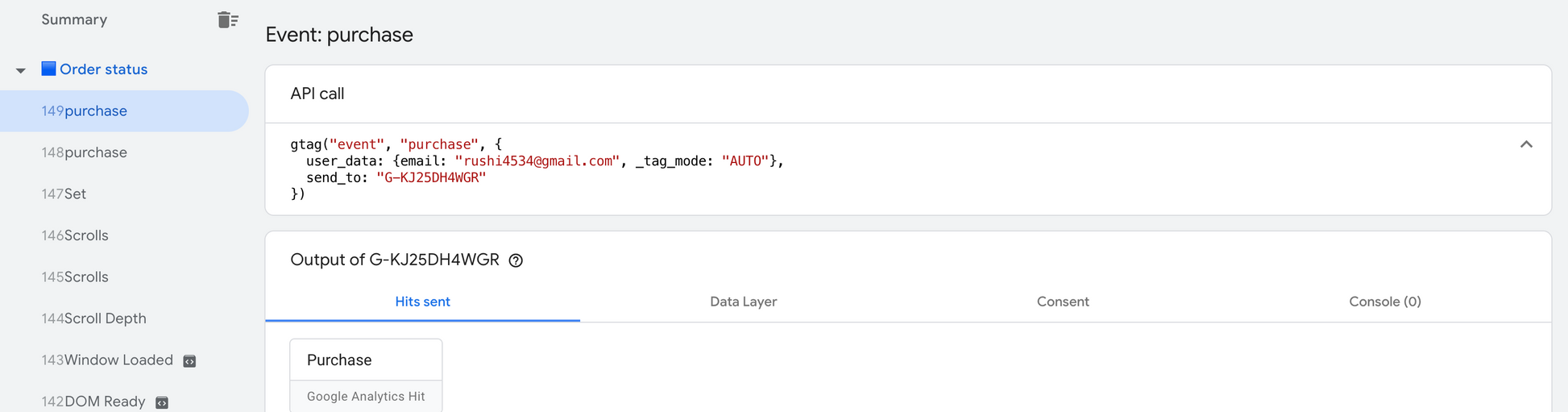
Task: Open the Console (0) tab
Action: click(x=1384, y=302)
